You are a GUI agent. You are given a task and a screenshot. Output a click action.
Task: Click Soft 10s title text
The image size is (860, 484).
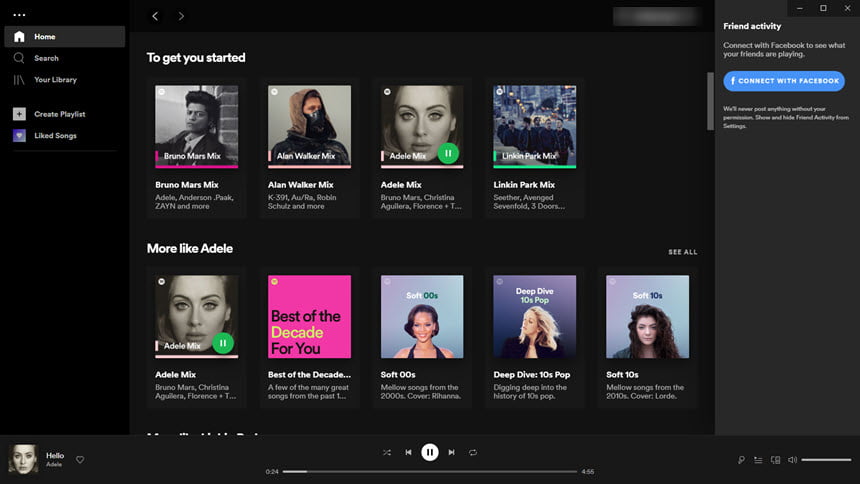pos(622,375)
